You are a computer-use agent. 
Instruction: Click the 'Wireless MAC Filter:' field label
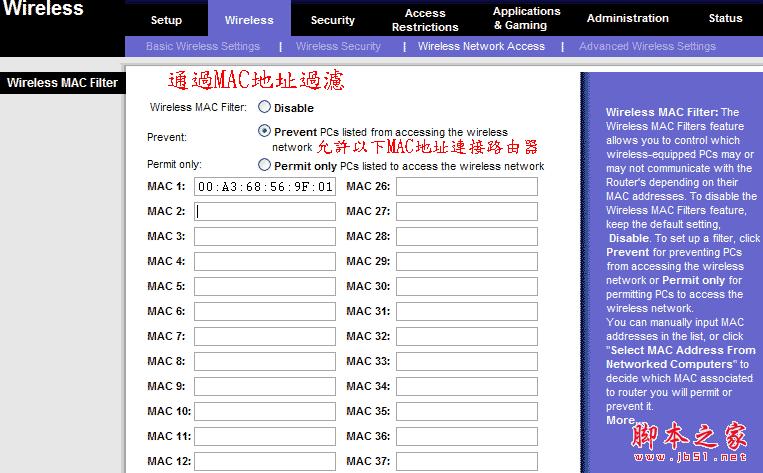(x=198, y=107)
